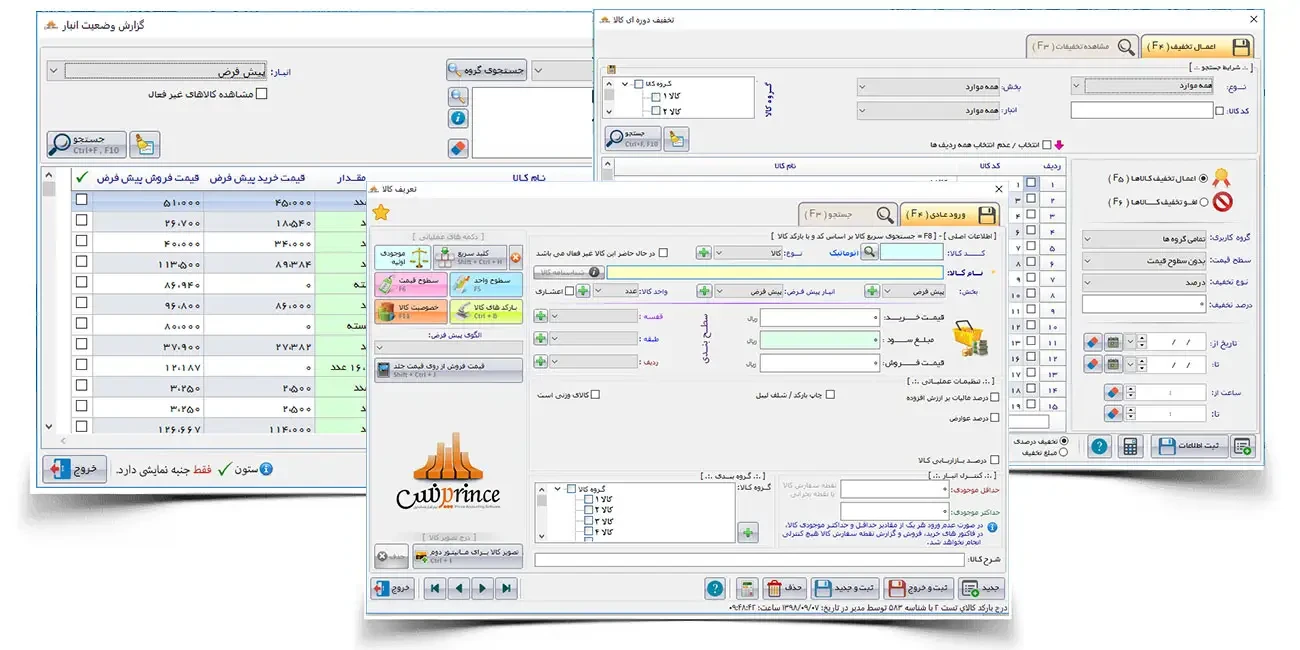Open the calendar picker for the end date
This screenshot has width=1300, height=650.
click(x=1114, y=364)
